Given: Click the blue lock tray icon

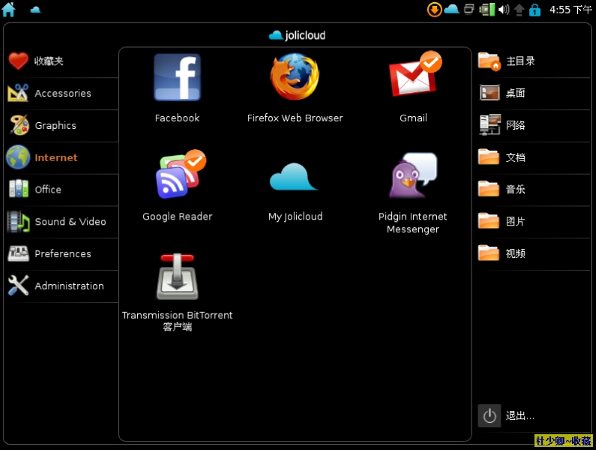Looking at the screenshot, I should point(535,10).
